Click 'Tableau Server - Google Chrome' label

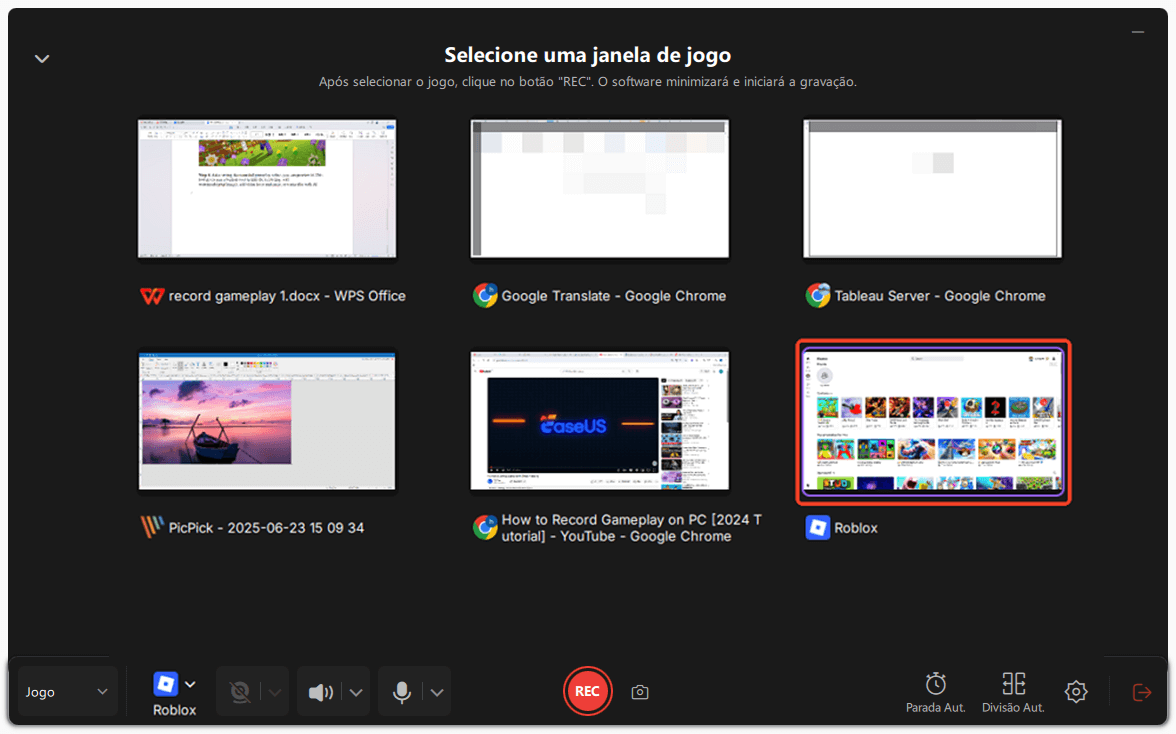point(940,296)
